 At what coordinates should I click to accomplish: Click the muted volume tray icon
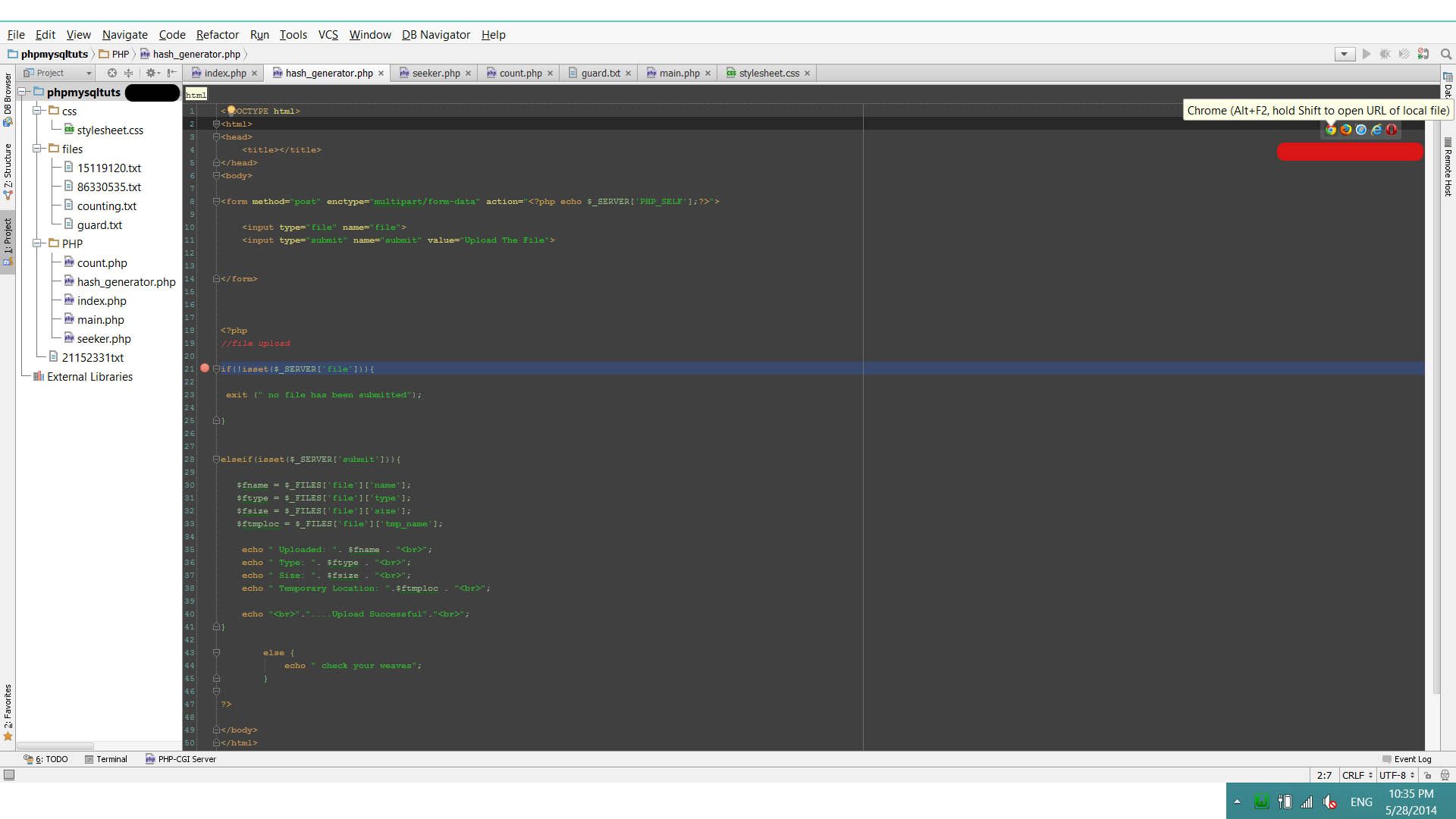point(1329,802)
